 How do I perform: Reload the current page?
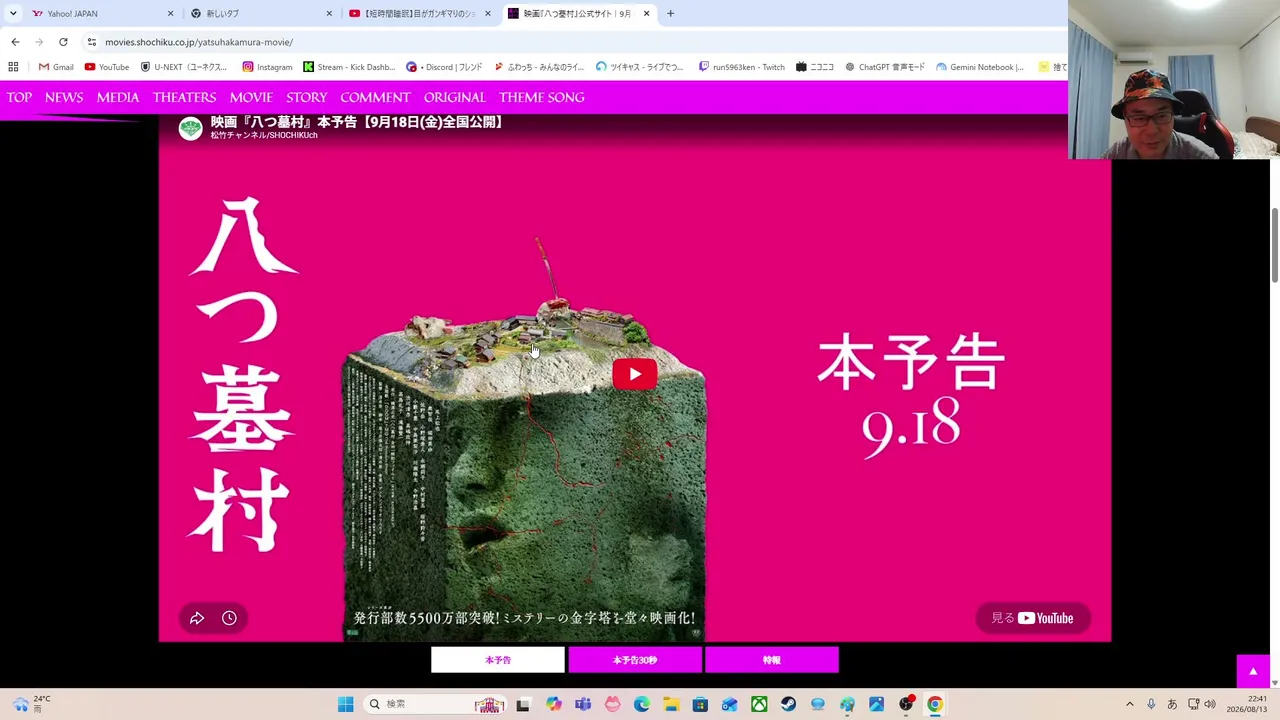[x=63, y=42]
